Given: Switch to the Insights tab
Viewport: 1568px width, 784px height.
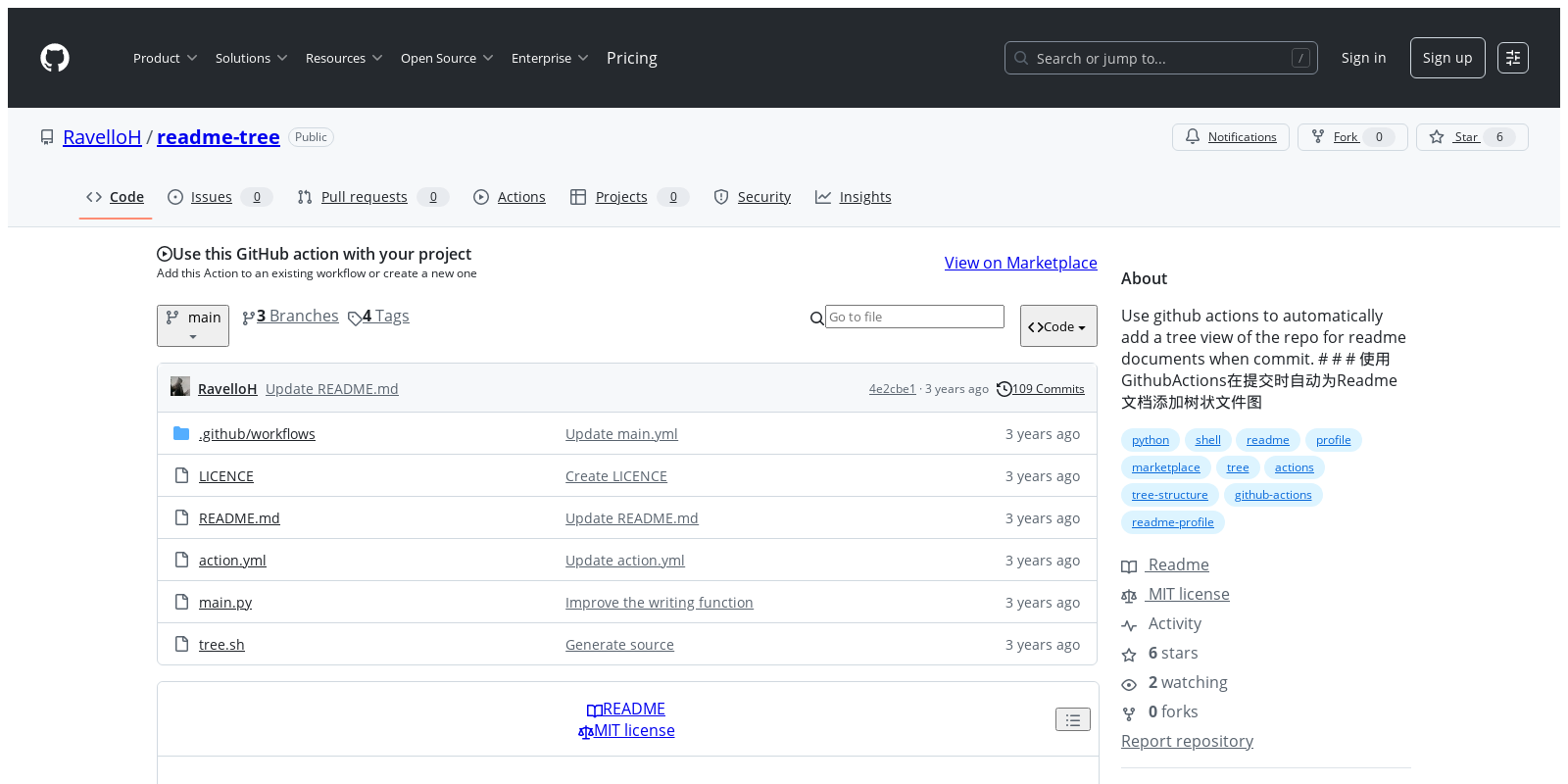Looking at the screenshot, I should coord(854,197).
